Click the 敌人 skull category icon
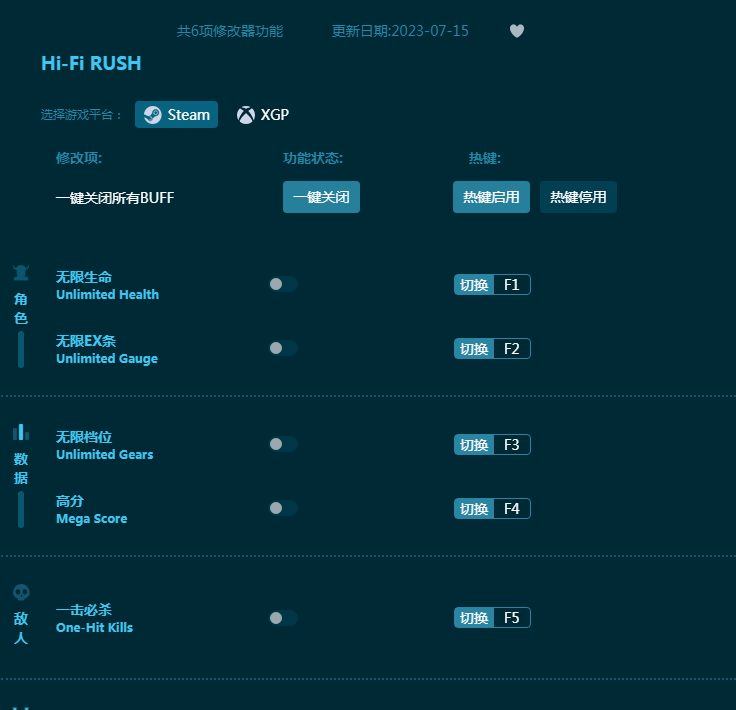Viewport: 736px width, 710px height. point(21,592)
